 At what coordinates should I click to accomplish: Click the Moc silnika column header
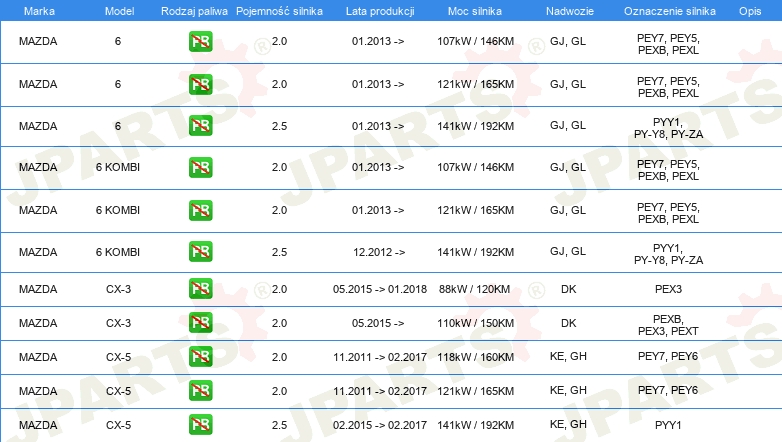(475, 11)
